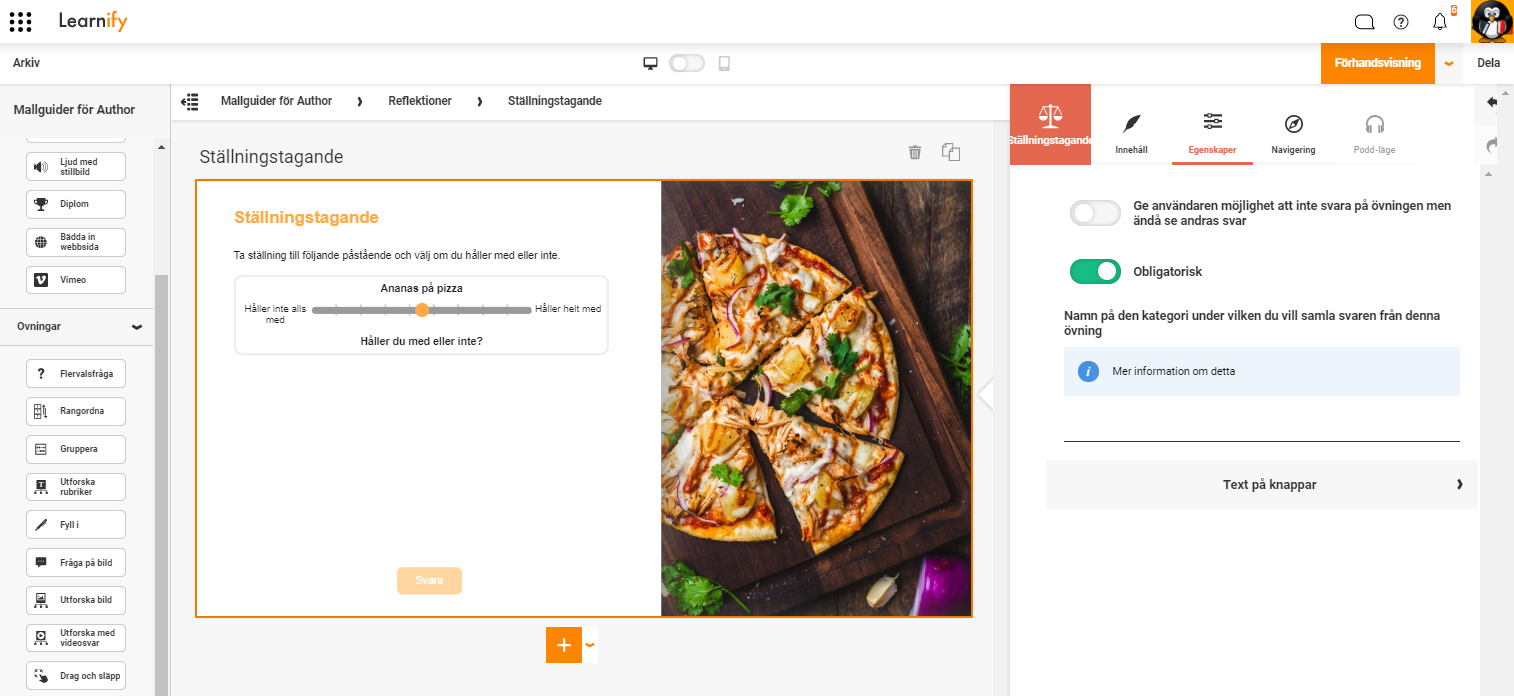The image size is (1514, 696).
Task: Switch to the Innehåll tab
Action: (1131, 134)
